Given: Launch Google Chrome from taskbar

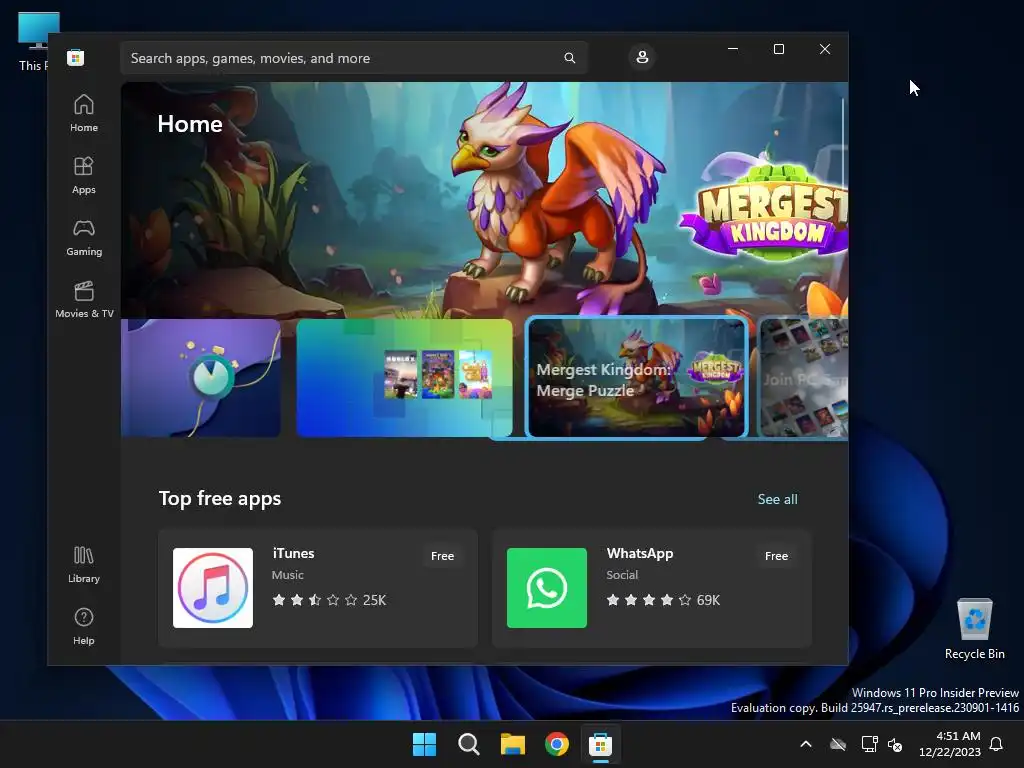Looking at the screenshot, I should point(556,744).
